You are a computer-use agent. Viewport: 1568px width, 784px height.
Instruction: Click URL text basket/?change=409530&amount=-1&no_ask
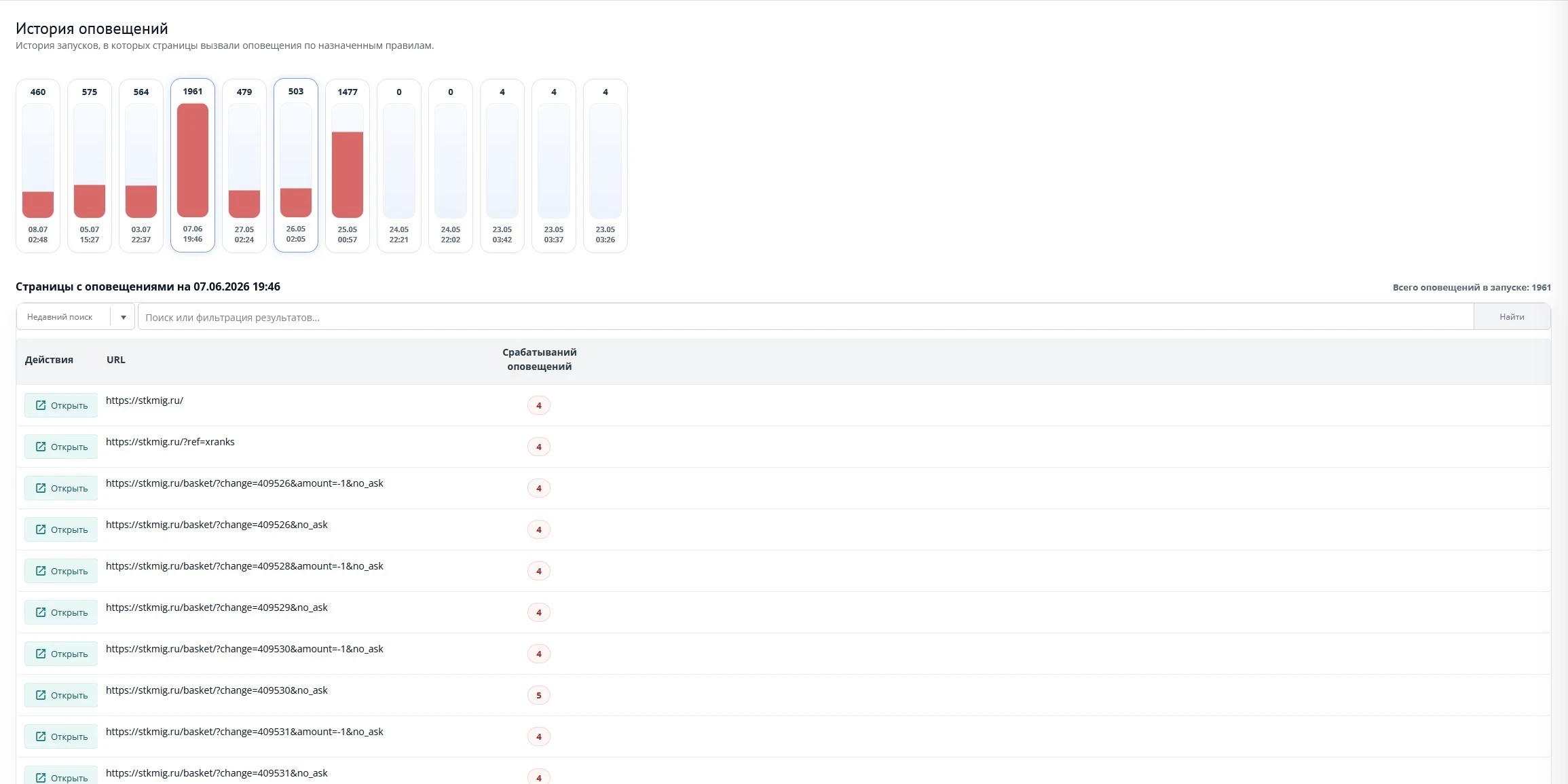point(244,649)
